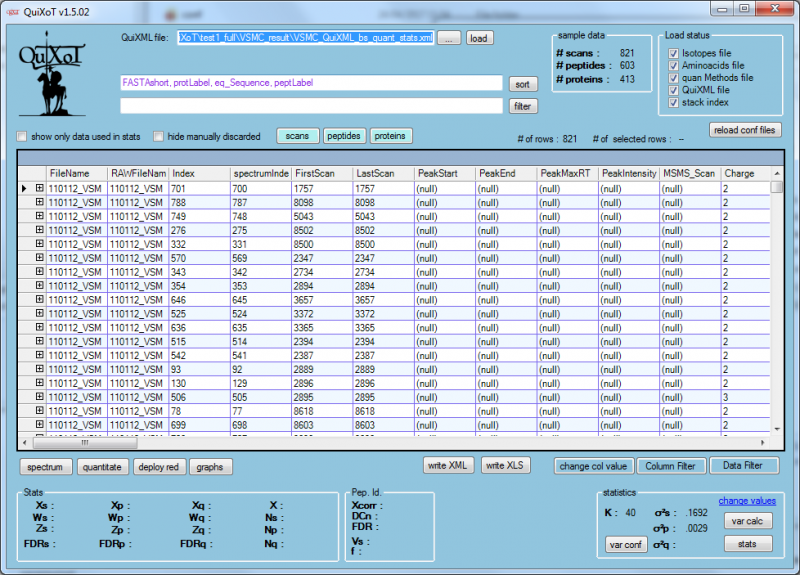The image size is (800, 575).
Task: Click the sort button
Action: pyautogui.click(x=522, y=84)
